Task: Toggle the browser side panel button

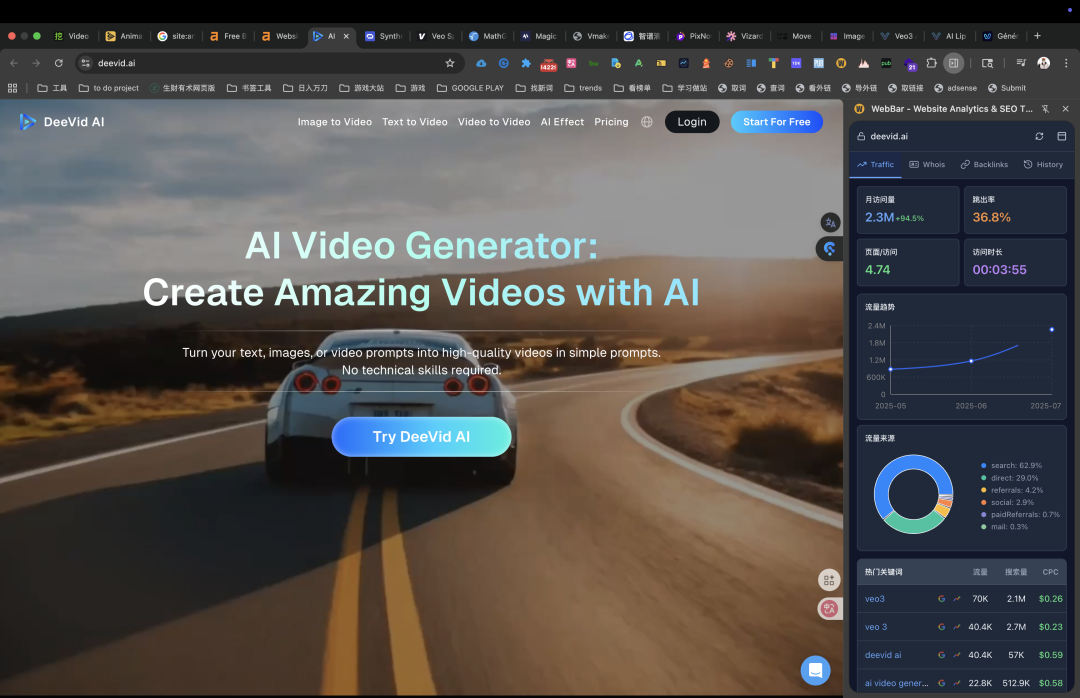Action: pyautogui.click(x=954, y=63)
